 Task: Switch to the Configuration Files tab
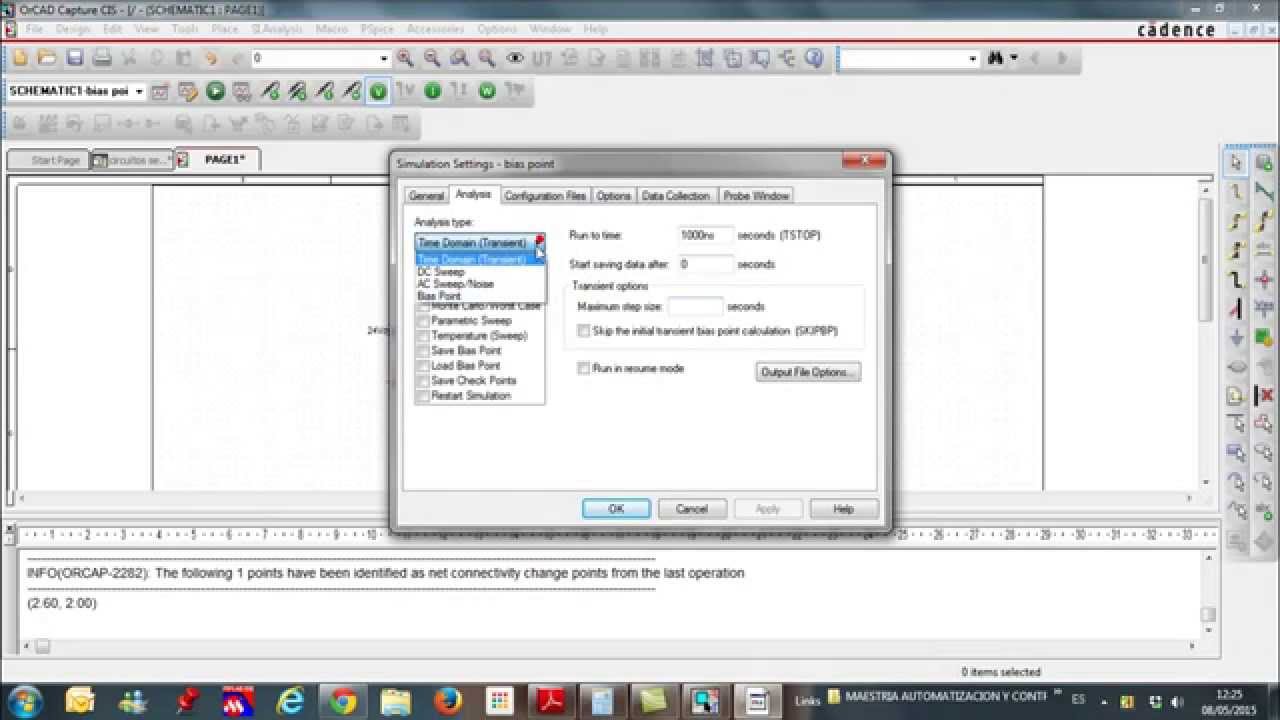(x=545, y=196)
